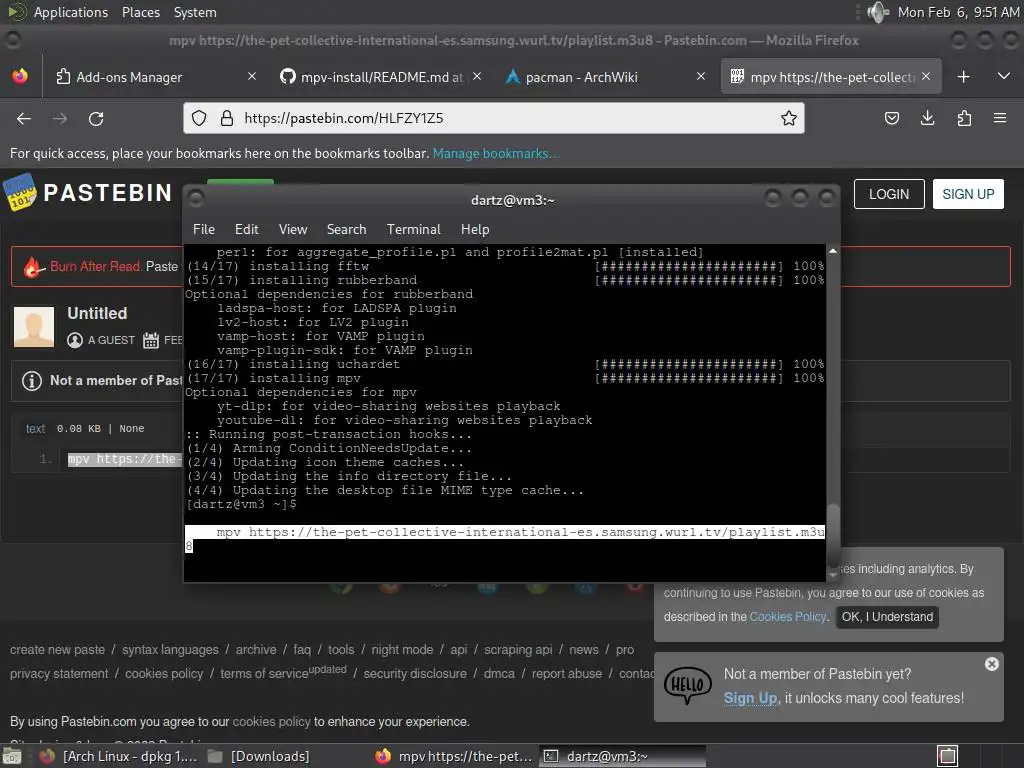The height and width of the screenshot is (768, 1024).
Task: Click the Pastebin logo
Action: [x=88, y=193]
